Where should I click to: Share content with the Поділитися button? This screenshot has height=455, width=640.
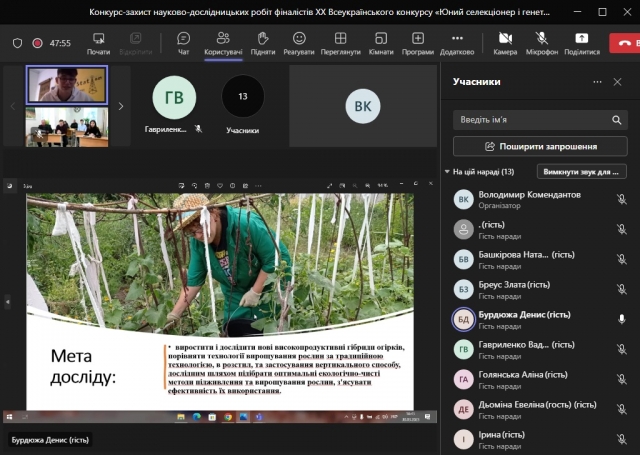click(581, 42)
